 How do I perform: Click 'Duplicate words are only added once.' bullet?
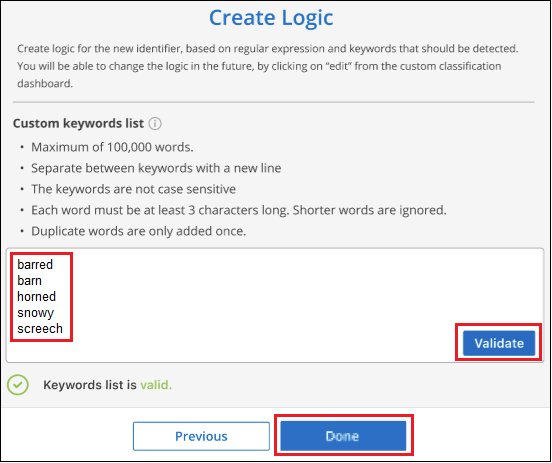139,231
